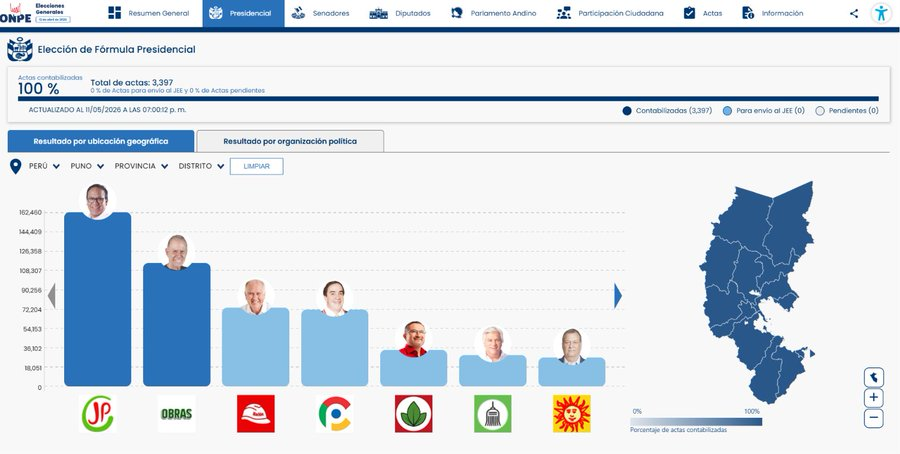Show previous candidates with left arrow

coord(52,296)
